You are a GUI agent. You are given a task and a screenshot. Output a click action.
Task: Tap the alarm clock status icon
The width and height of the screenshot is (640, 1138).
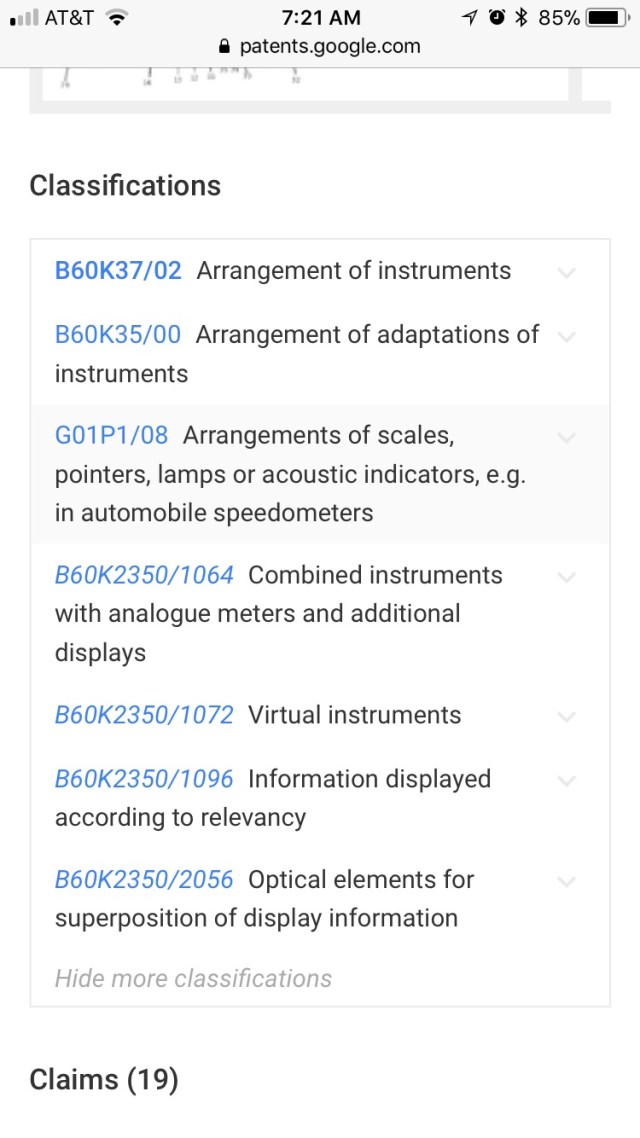pyautogui.click(x=496, y=18)
